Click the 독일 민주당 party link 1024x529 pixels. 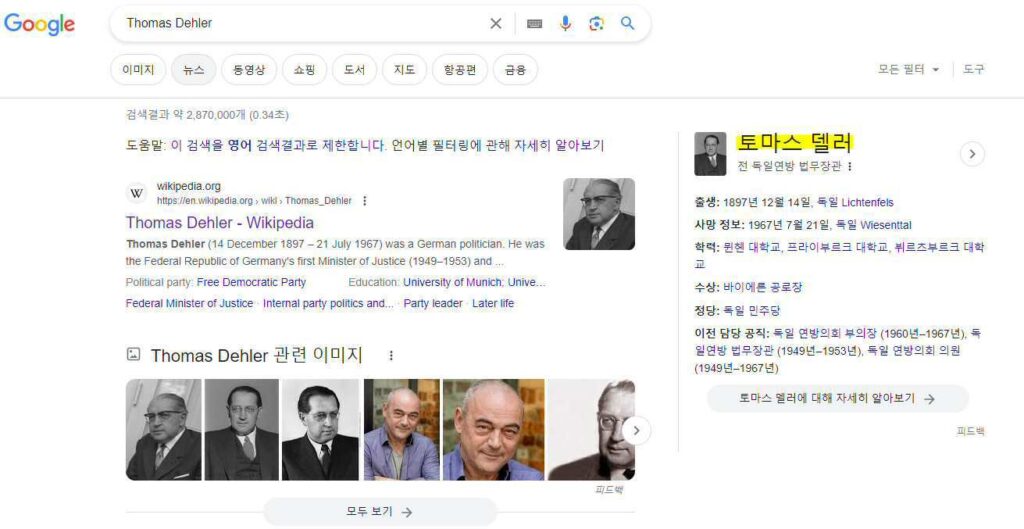752,310
